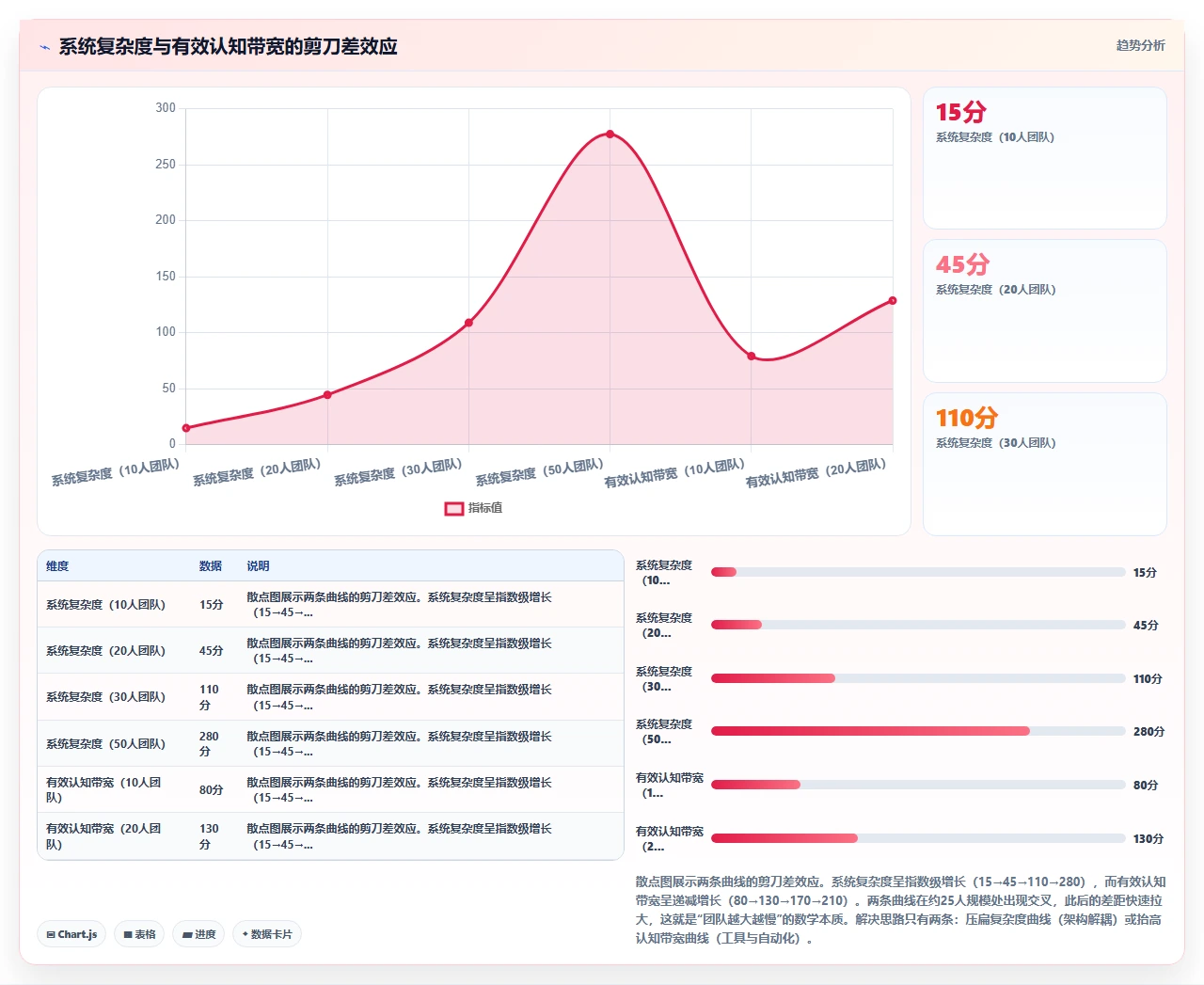
Task: Click the chart point for 系统复杂度（10人团队）
Action: pos(186,428)
